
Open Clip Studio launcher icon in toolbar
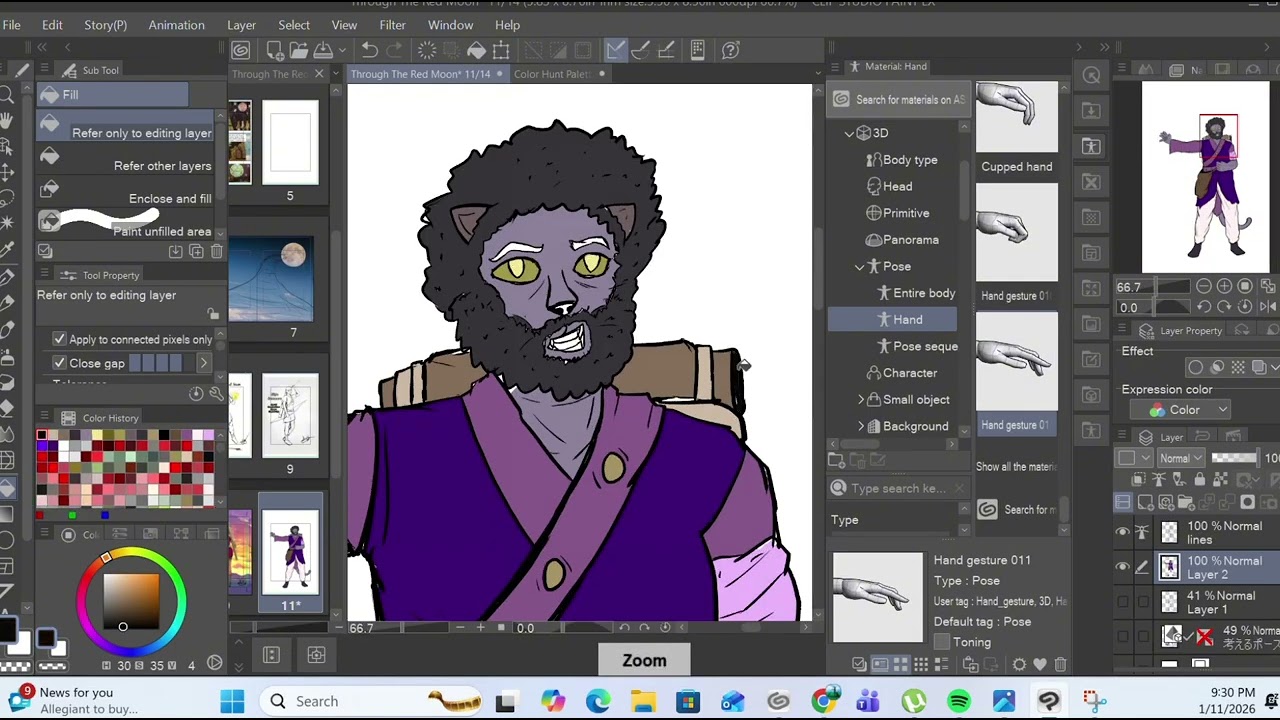[241, 50]
